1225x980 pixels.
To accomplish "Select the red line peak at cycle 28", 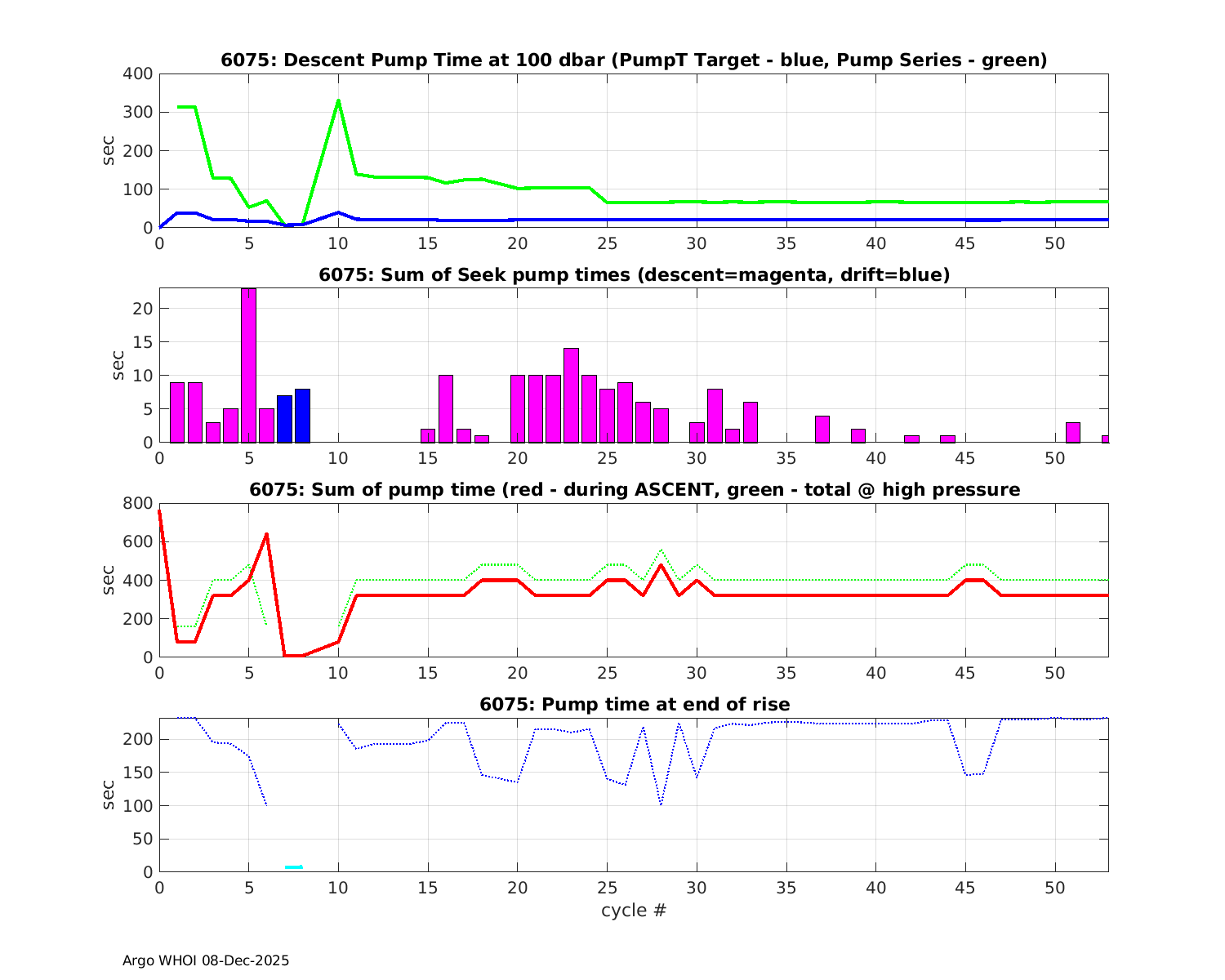I will click(661, 565).
